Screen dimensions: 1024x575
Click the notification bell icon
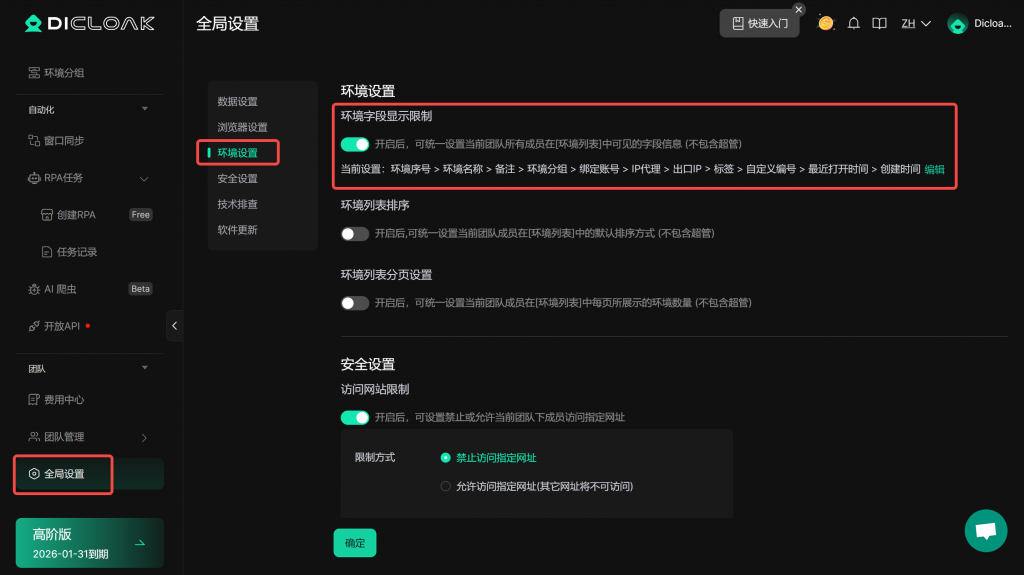pyautogui.click(x=853, y=23)
